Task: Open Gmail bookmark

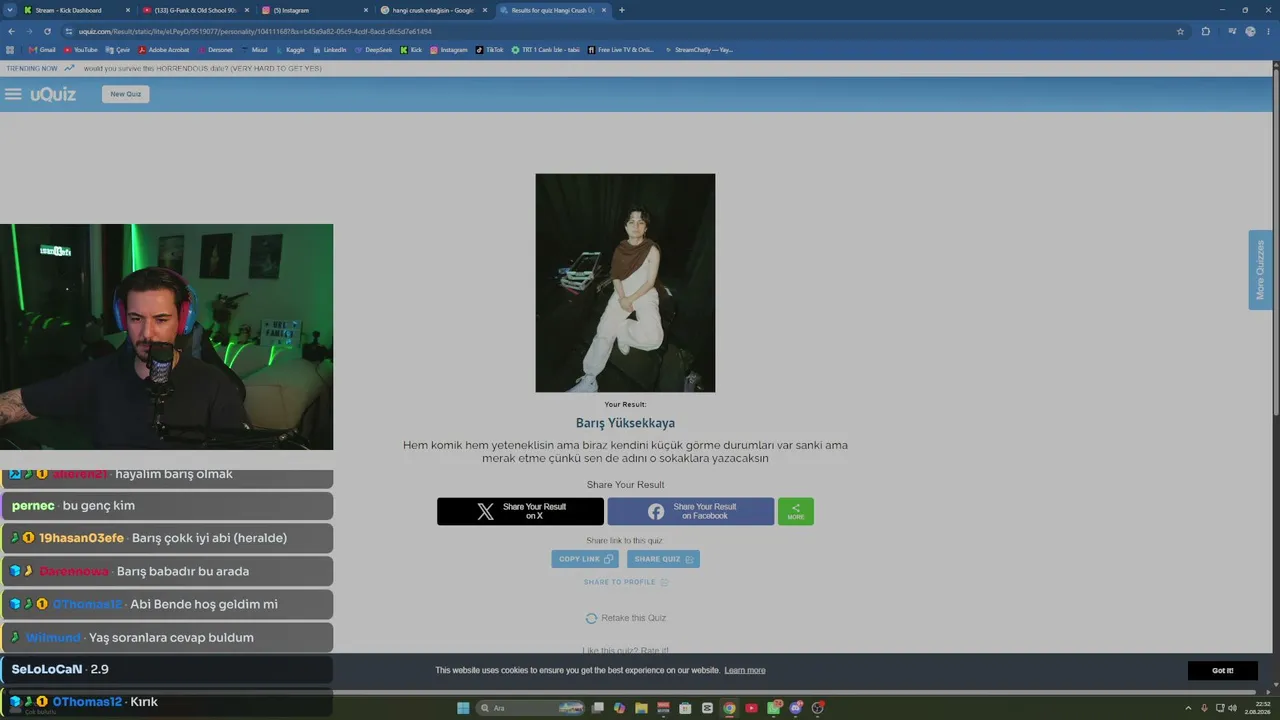Action: (x=42, y=50)
